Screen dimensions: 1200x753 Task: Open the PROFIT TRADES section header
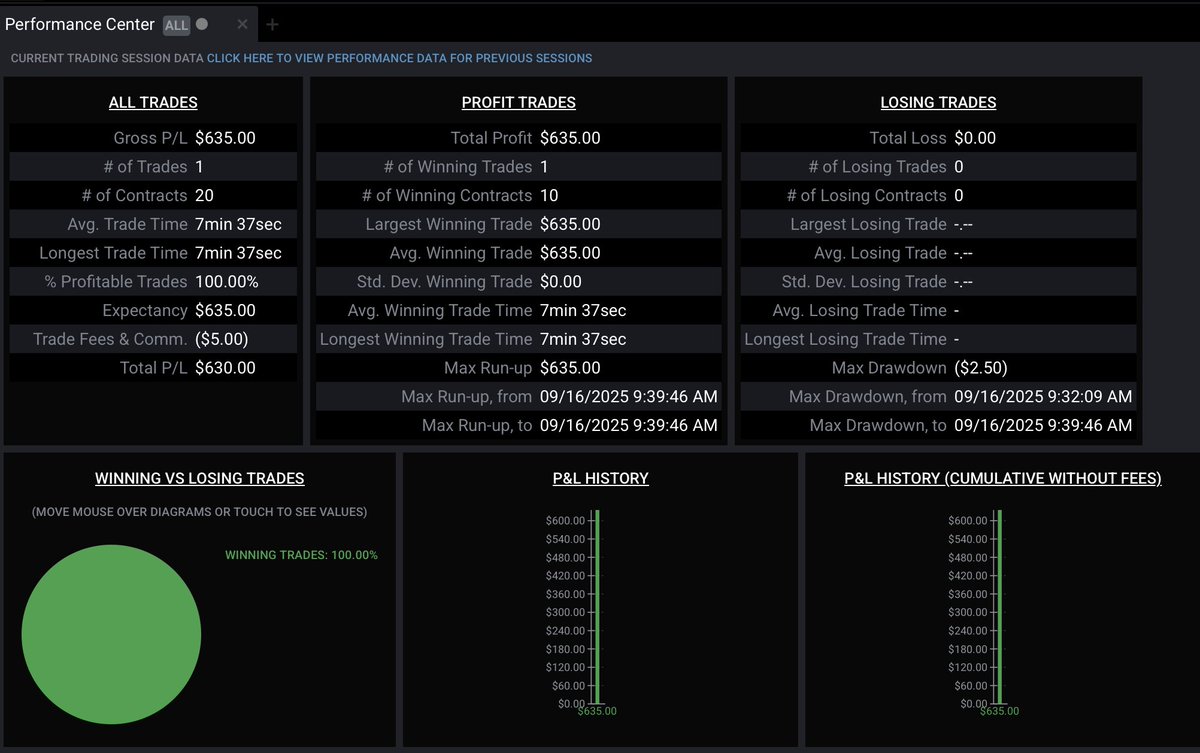click(x=518, y=102)
